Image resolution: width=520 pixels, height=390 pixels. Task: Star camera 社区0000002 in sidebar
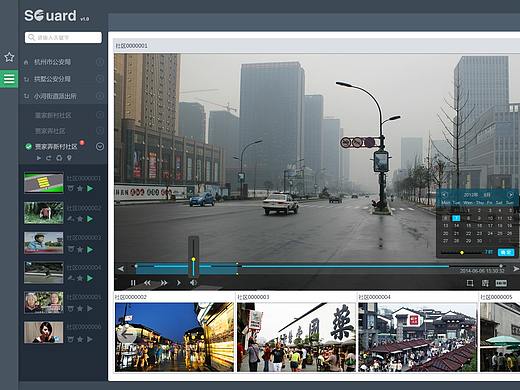80,219
